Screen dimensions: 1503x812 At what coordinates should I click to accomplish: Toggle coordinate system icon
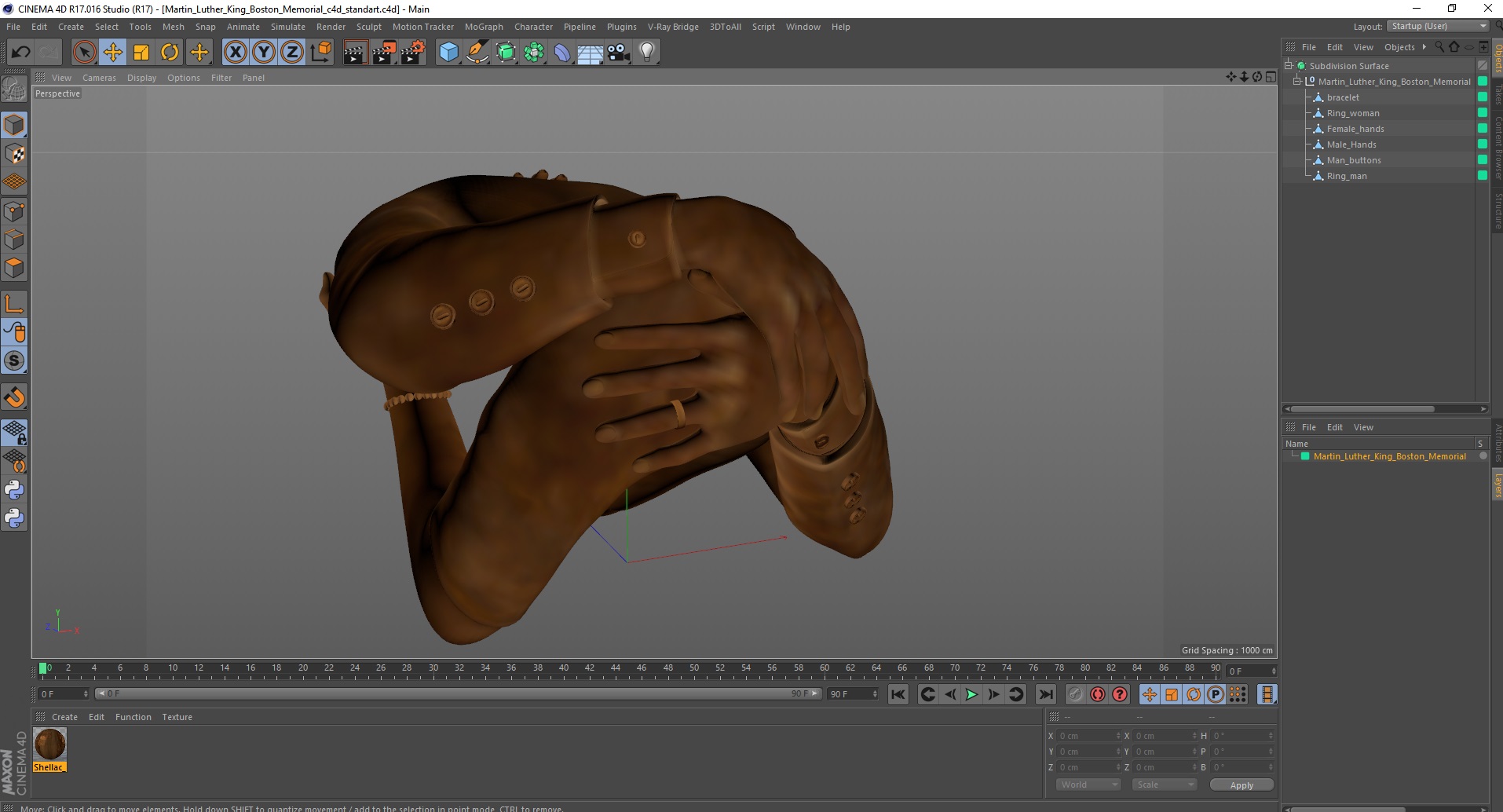321,53
